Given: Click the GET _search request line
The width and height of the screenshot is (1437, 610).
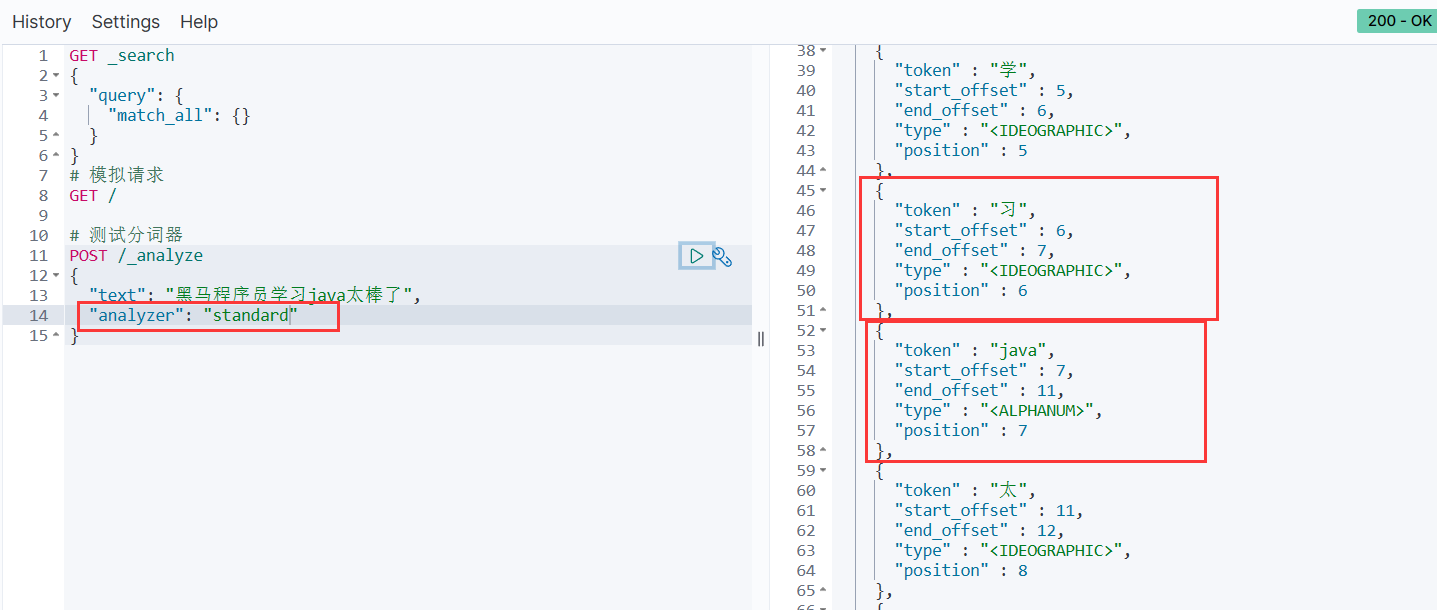Looking at the screenshot, I should [x=122, y=56].
